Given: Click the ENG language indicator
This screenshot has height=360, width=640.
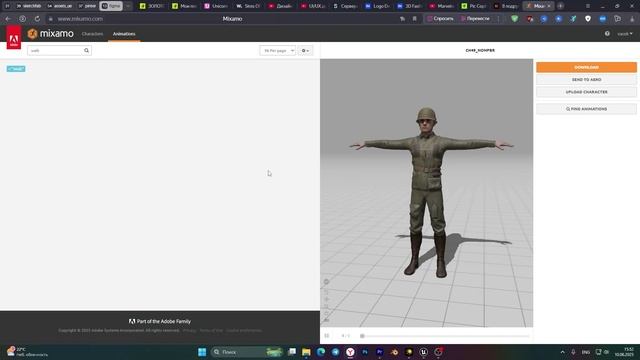Looking at the screenshot, I should (586, 352).
